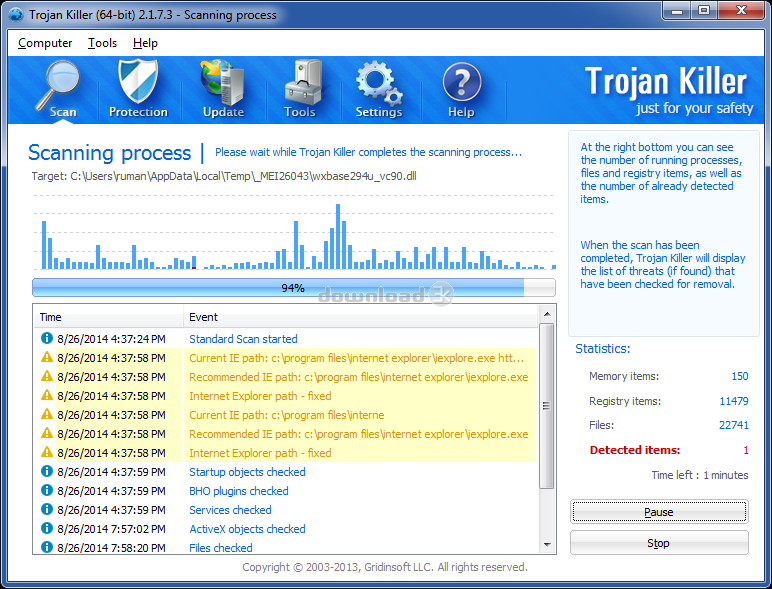This screenshot has width=772, height=589.
Task: Select the 'Startup objects checked' event
Action: click(247, 472)
